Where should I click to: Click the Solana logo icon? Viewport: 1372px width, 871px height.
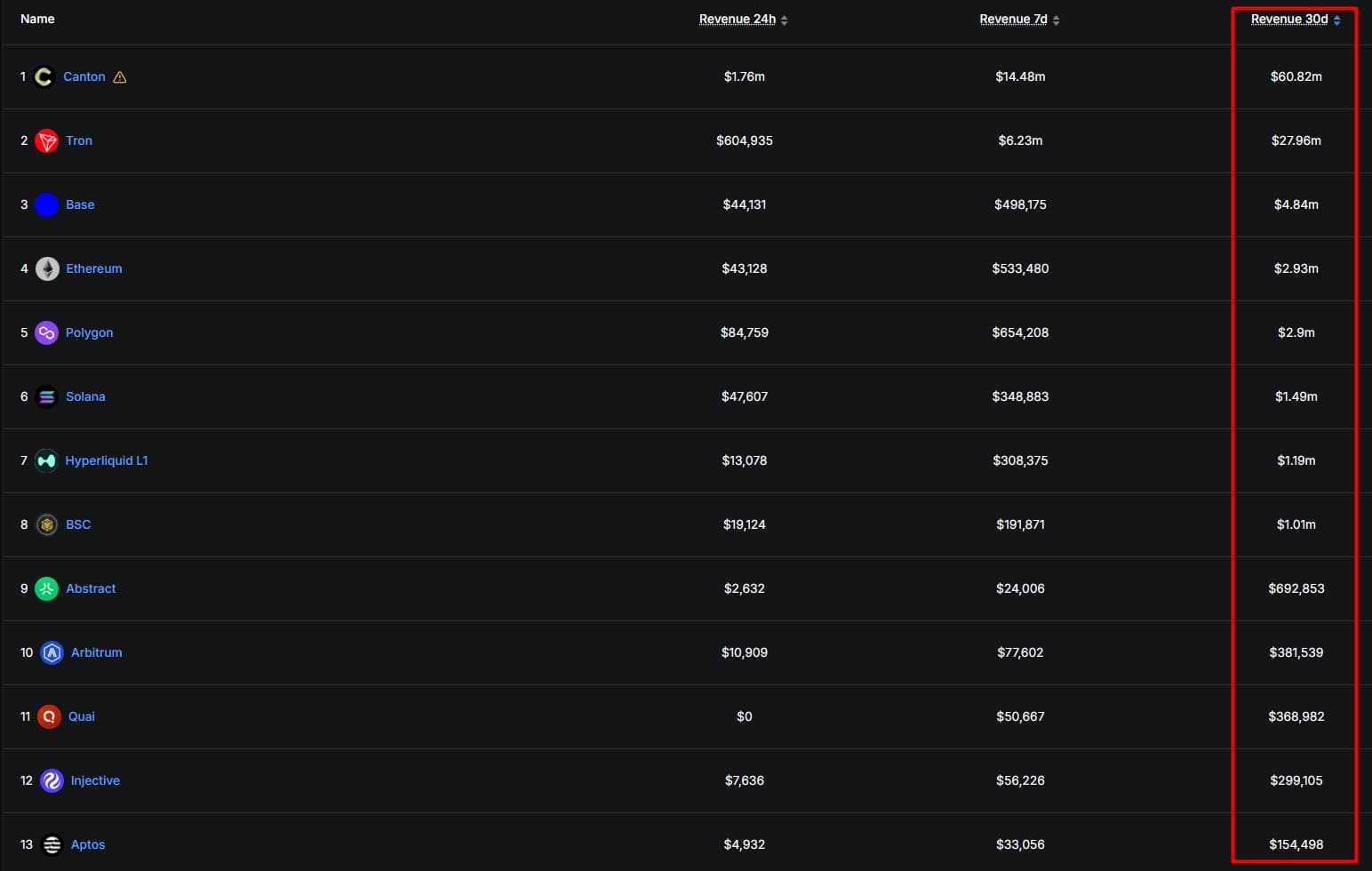(x=46, y=397)
